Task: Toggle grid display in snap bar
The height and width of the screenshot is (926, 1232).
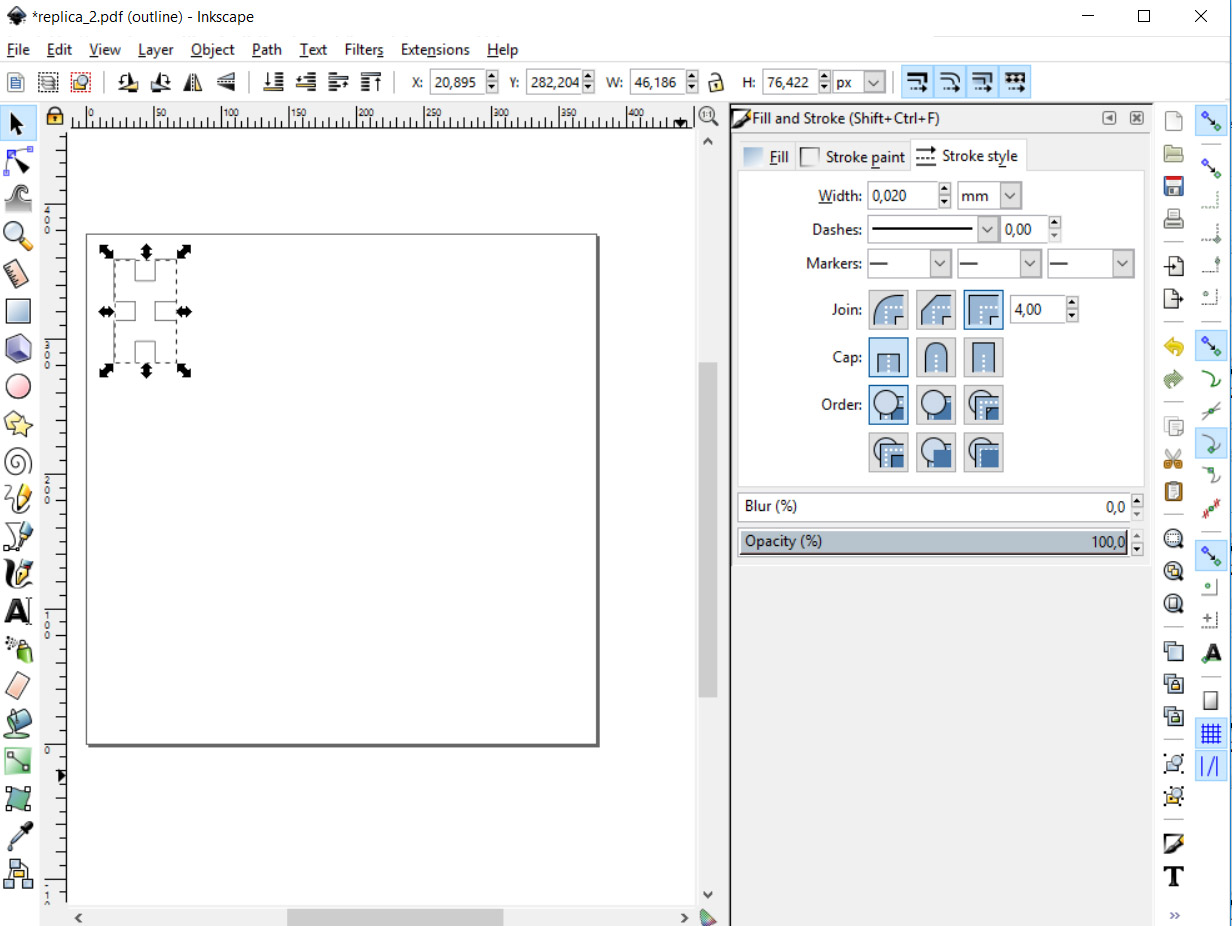Action: 1211,734
